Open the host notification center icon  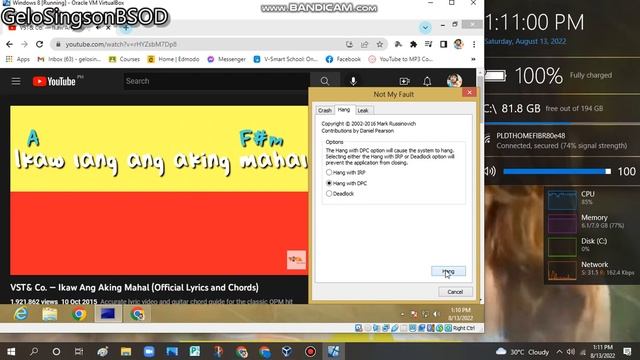point(627,351)
